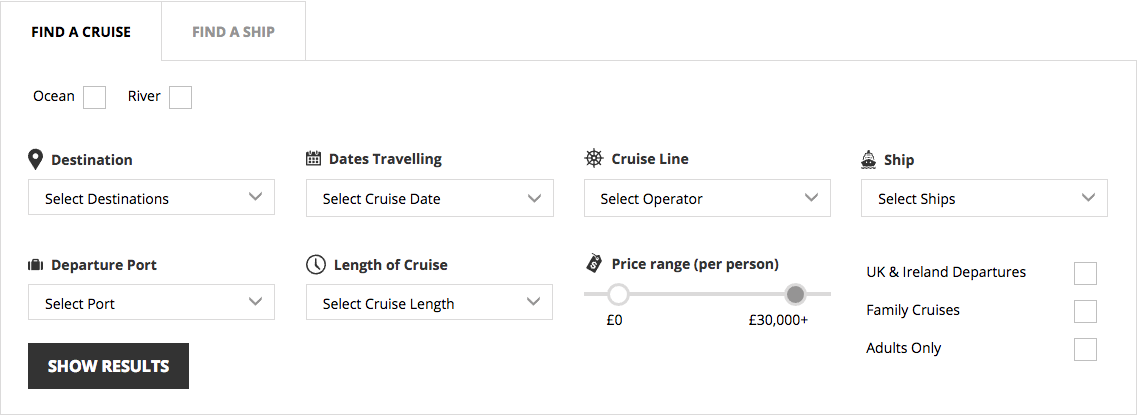Click the Cruise Line ship wheel icon
The image size is (1137, 416).
[593, 158]
